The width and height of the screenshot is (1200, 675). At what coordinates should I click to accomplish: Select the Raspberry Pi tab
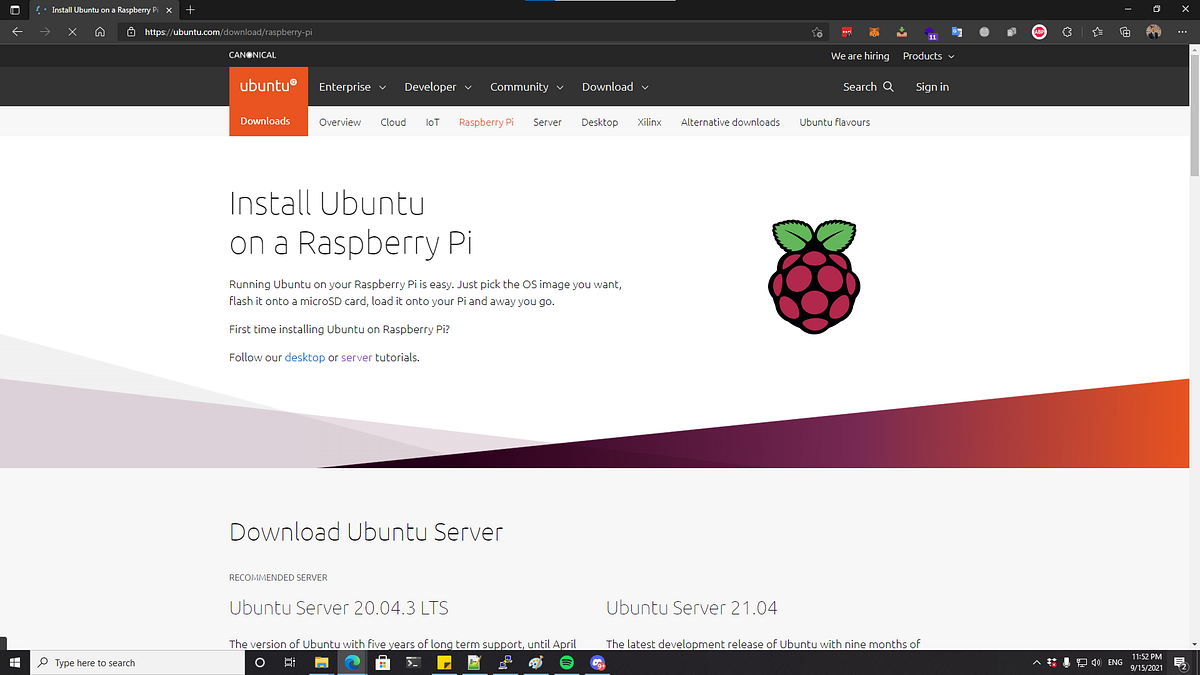click(x=486, y=122)
